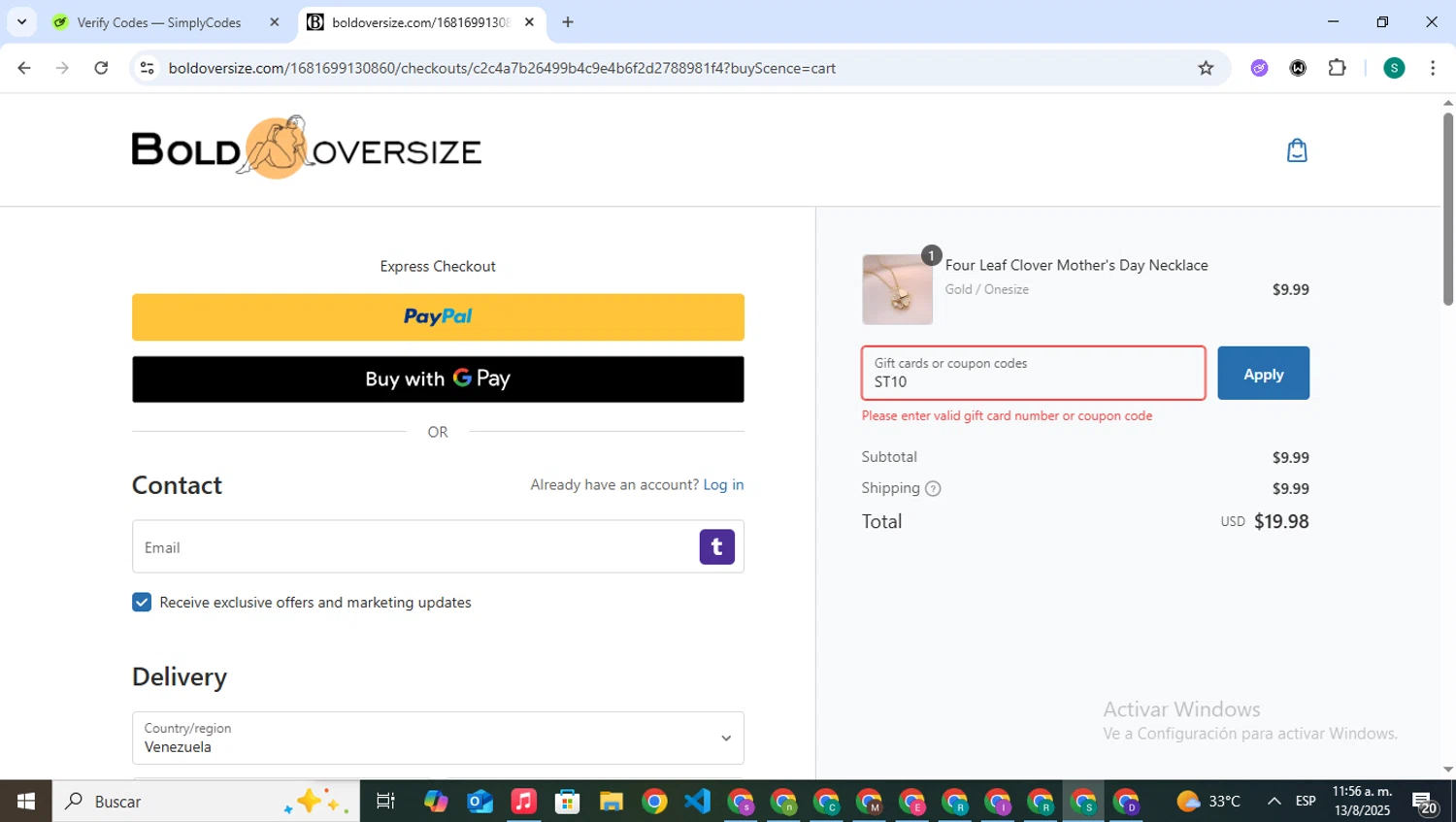Open Chrome three-dot menu

(1433, 68)
